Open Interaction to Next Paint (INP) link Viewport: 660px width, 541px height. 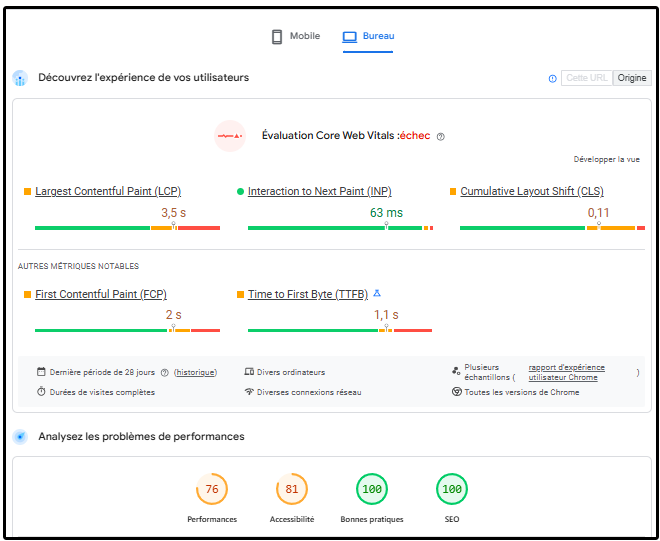(x=319, y=191)
